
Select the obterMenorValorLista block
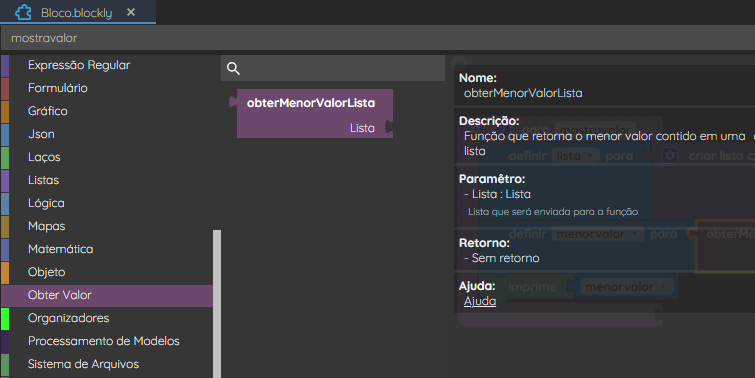point(312,114)
